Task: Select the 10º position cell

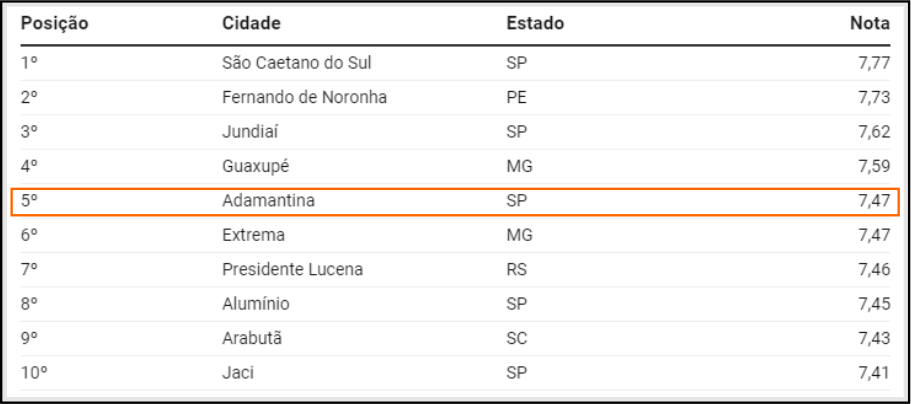Action: click(x=34, y=373)
